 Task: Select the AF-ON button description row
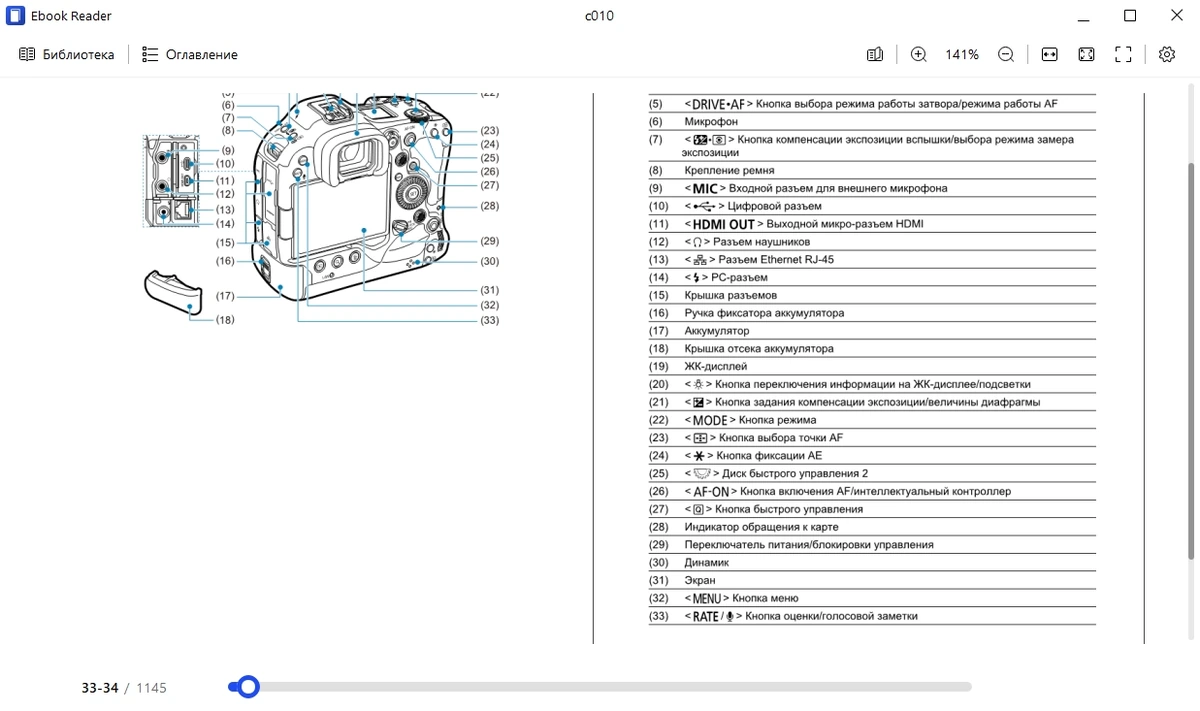[872, 492]
